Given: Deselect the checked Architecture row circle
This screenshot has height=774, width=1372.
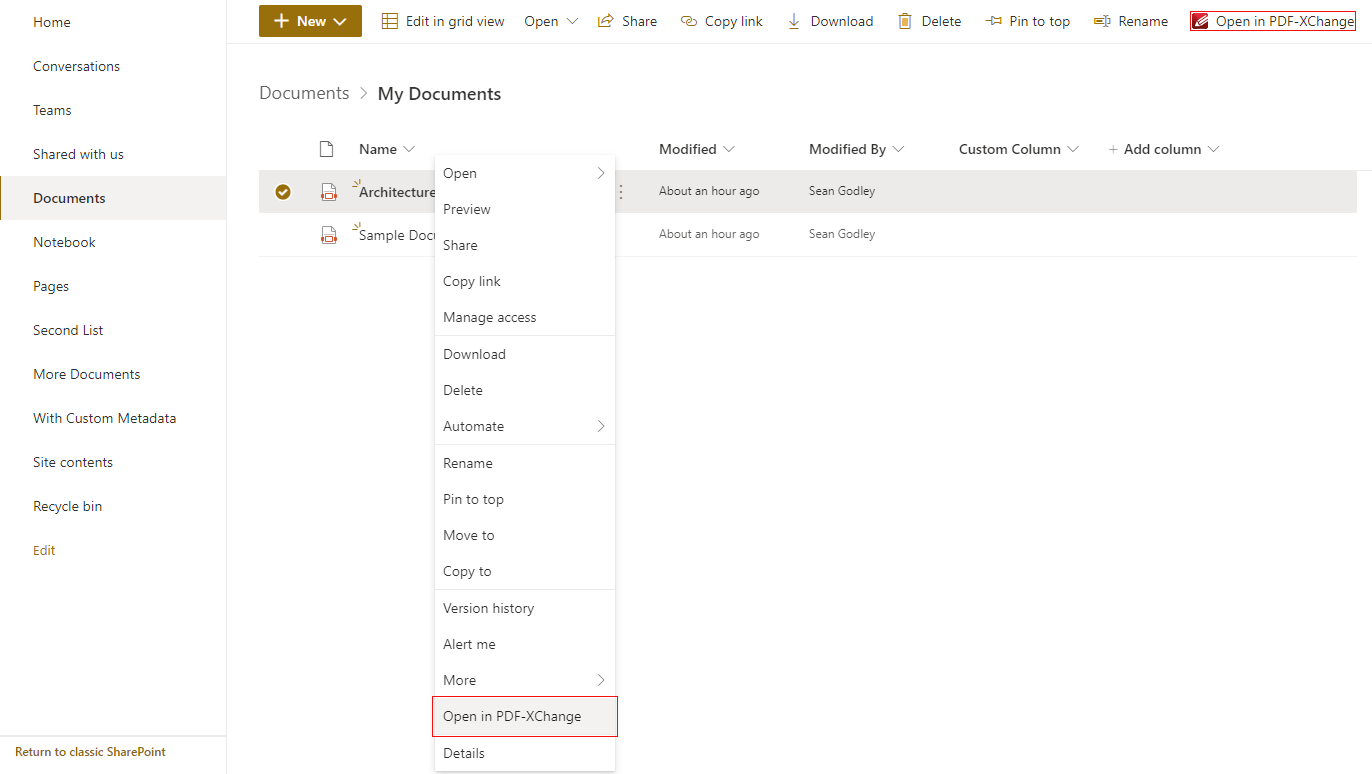Looking at the screenshot, I should [x=283, y=192].
